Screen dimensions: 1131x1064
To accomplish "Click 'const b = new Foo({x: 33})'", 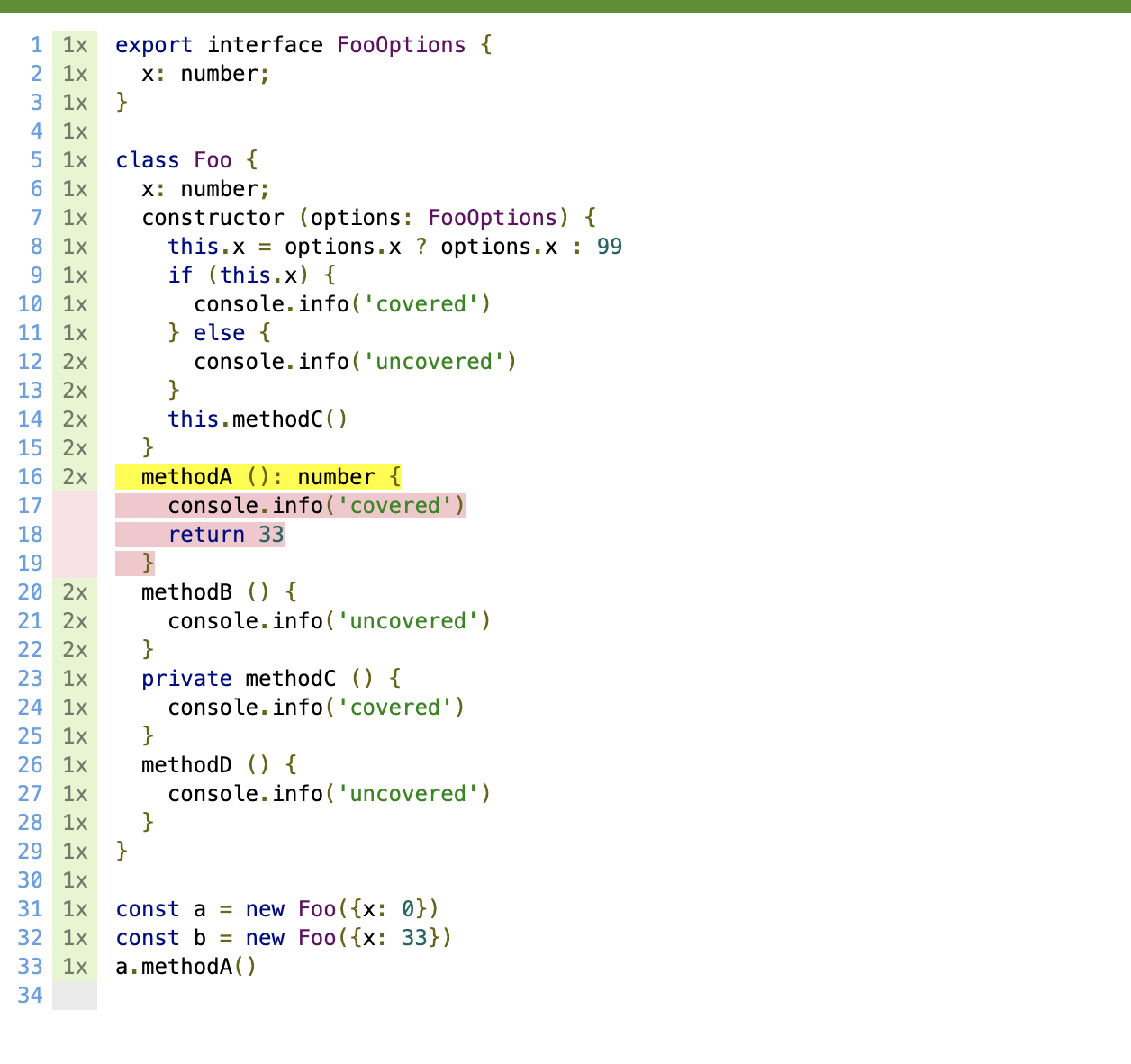I will point(284,938).
